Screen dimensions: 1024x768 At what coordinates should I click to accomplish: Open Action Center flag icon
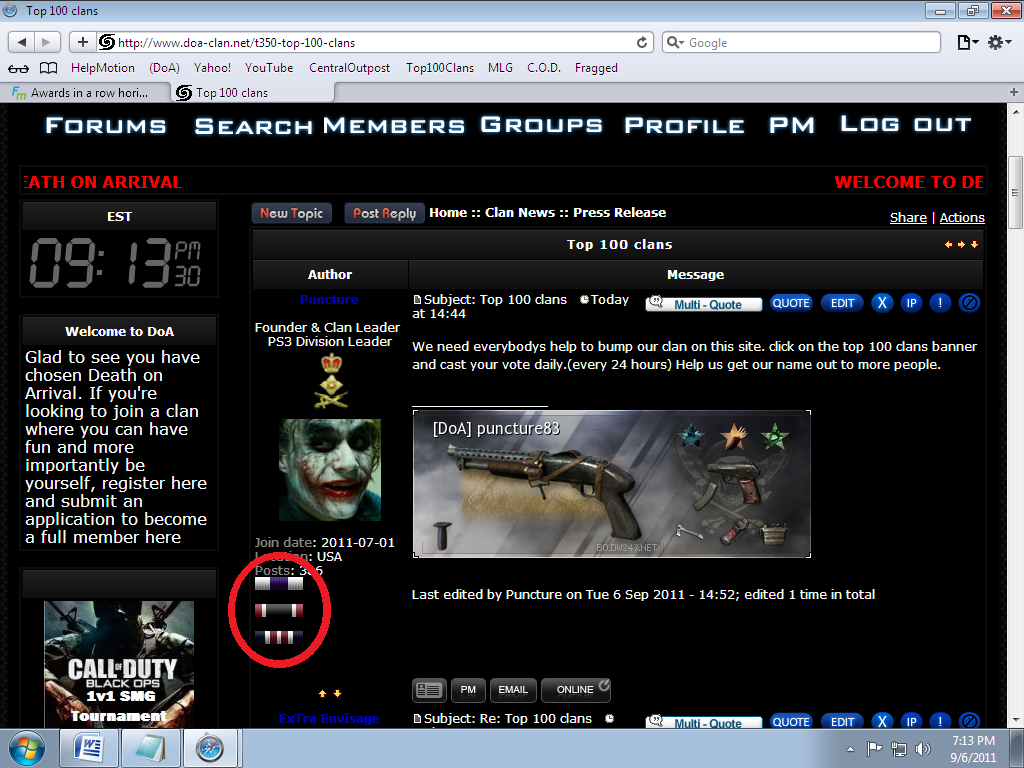click(874, 749)
